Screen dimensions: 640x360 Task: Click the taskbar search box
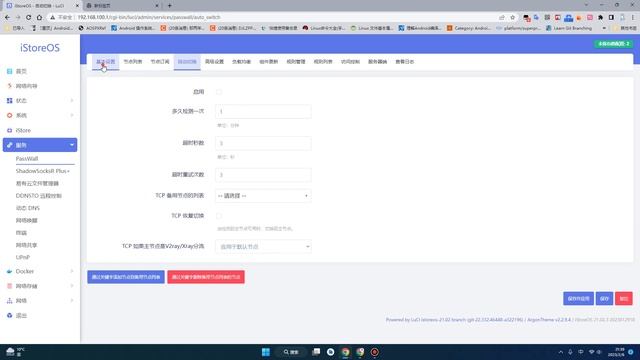point(291,352)
